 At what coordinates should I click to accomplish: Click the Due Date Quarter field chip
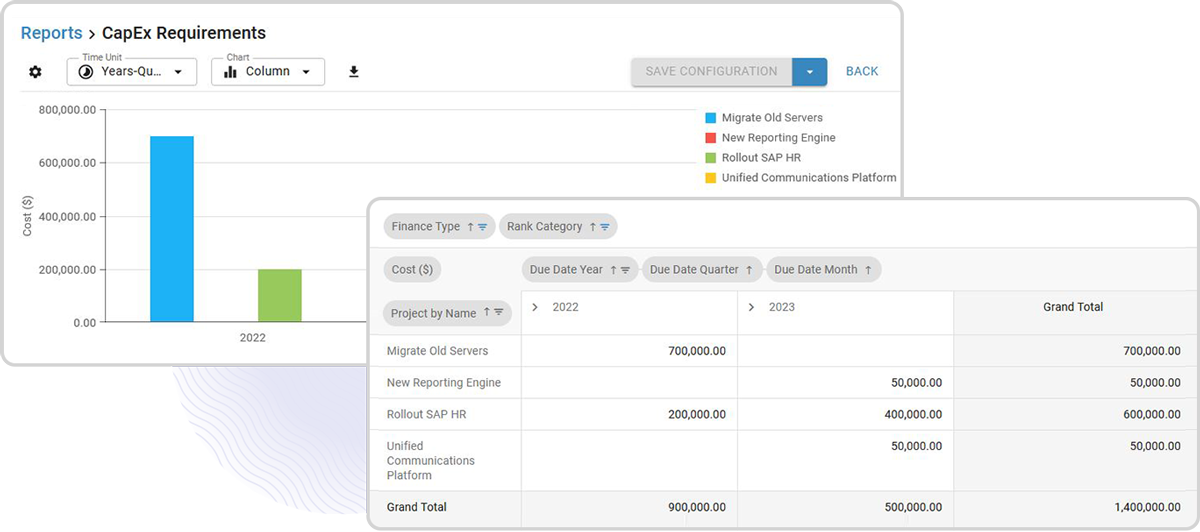point(702,270)
